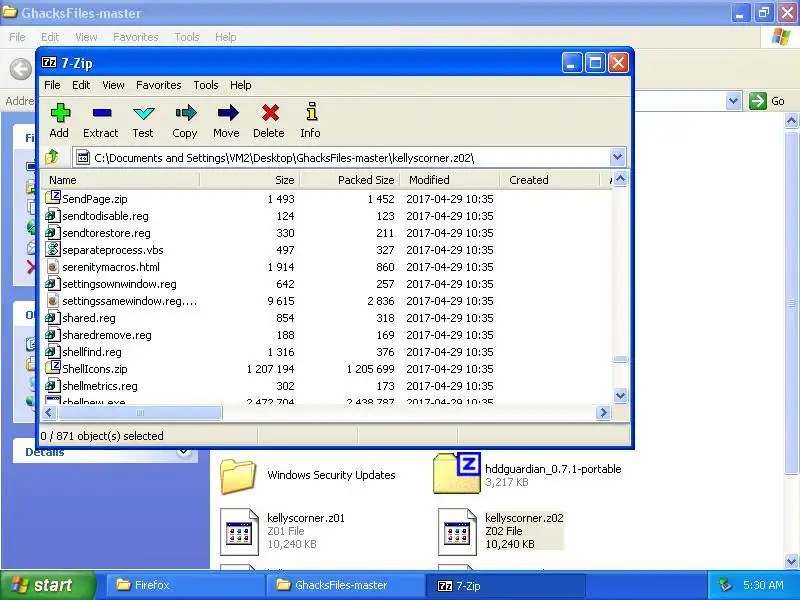Go up one folder level in 7-Zip
Image resolution: width=800 pixels, height=600 pixels.
(x=52, y=157)
